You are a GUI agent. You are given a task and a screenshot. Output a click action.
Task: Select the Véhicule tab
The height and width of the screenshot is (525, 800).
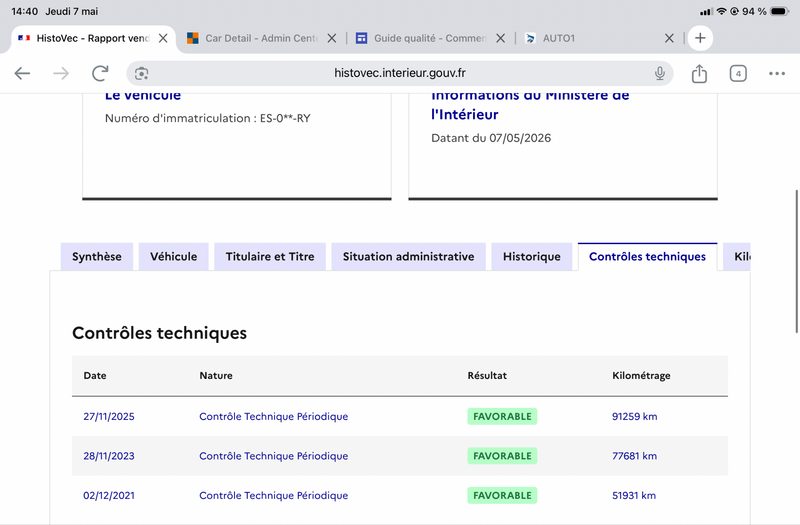[x=173, y=257]
